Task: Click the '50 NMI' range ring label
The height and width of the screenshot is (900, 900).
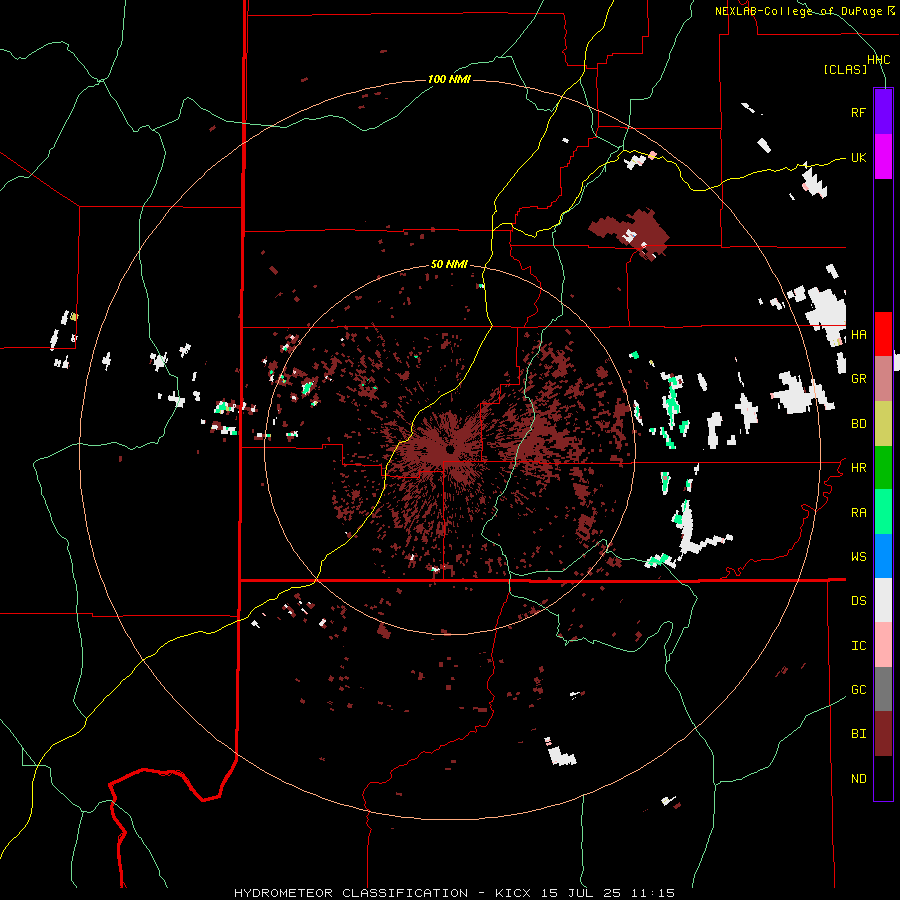Action: pos(449,264)
